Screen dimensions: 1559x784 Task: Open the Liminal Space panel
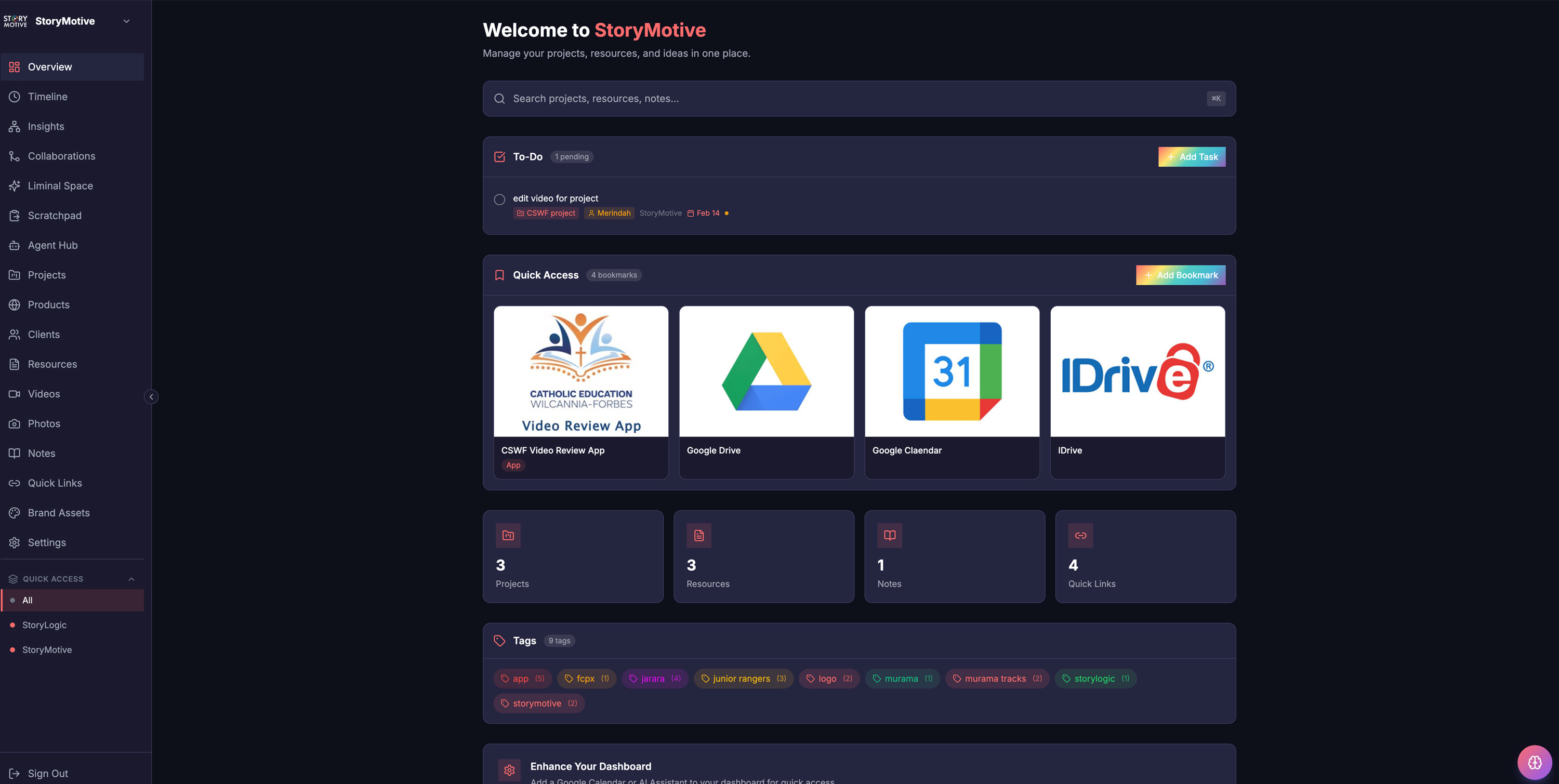pos(60,185)
